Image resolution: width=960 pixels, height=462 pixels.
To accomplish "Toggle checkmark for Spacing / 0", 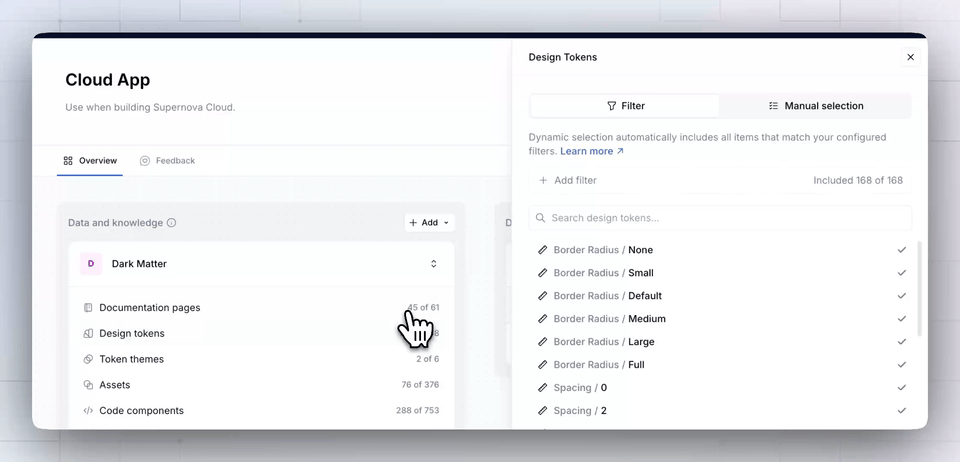I will coord(901,387).
